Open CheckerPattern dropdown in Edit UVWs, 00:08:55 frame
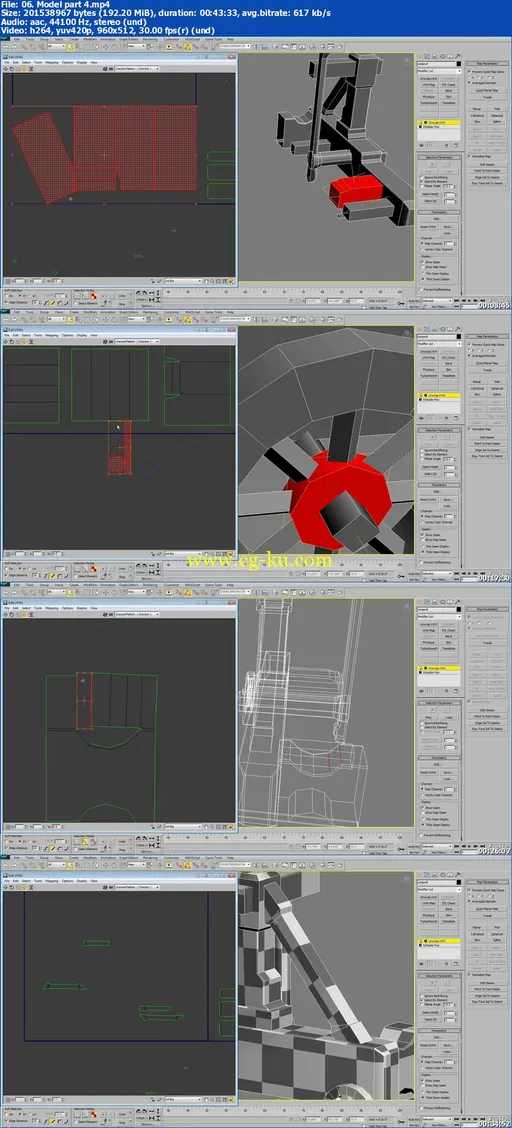The height and width of the screenshot is (1128, 512). (x=137, y=68)
